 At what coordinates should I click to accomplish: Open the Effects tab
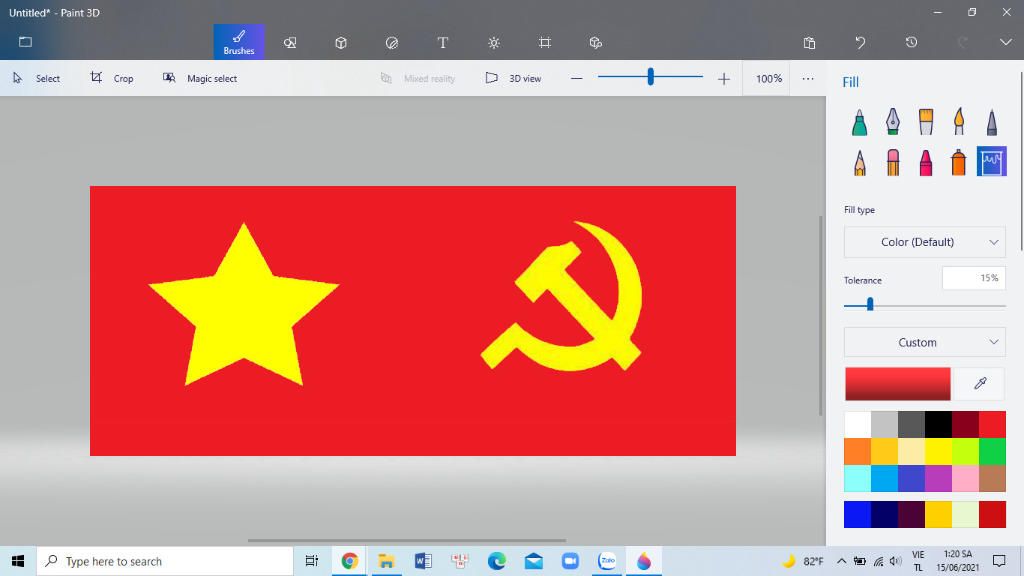pos(494,42)
